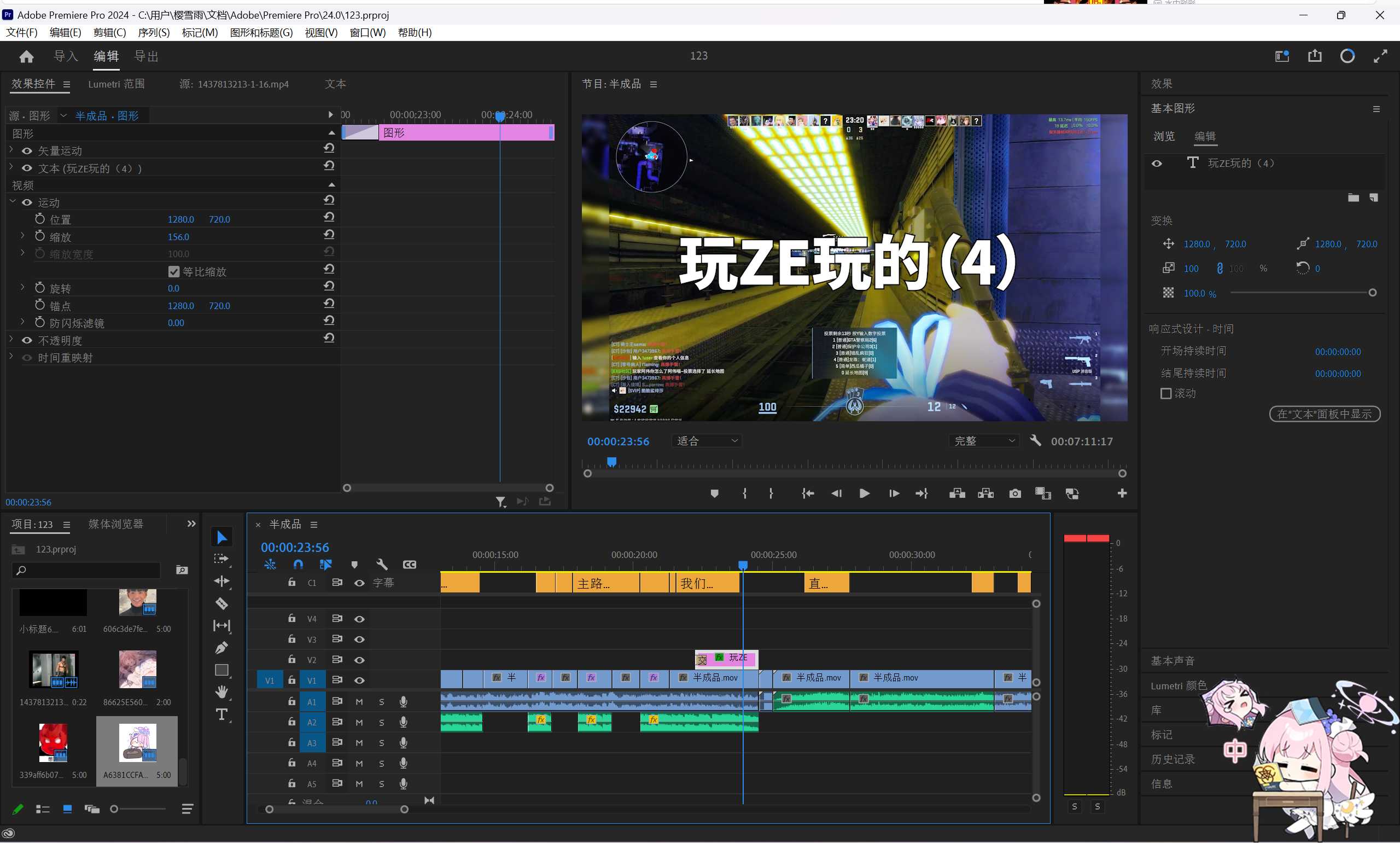Open 导入 import workspace

[66, 56]
